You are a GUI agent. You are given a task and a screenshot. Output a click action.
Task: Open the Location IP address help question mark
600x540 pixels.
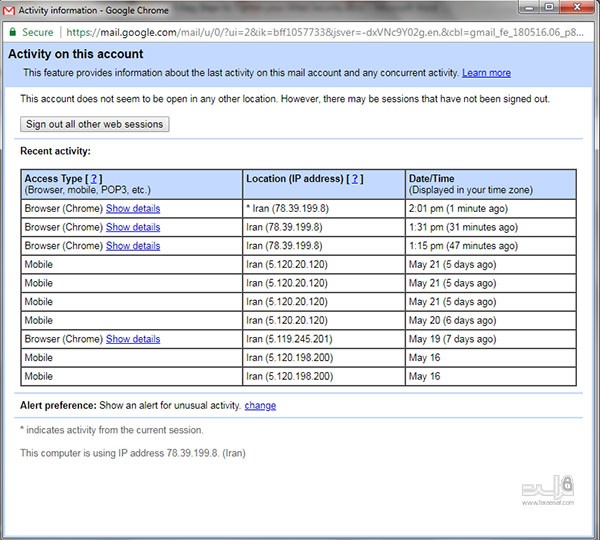pos(355,179)
